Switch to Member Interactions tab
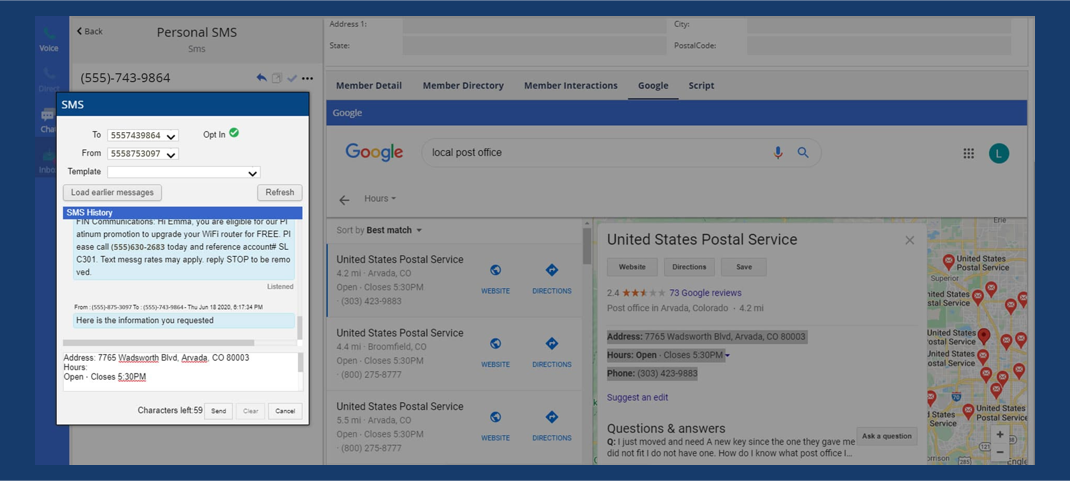 pos(570,86)
